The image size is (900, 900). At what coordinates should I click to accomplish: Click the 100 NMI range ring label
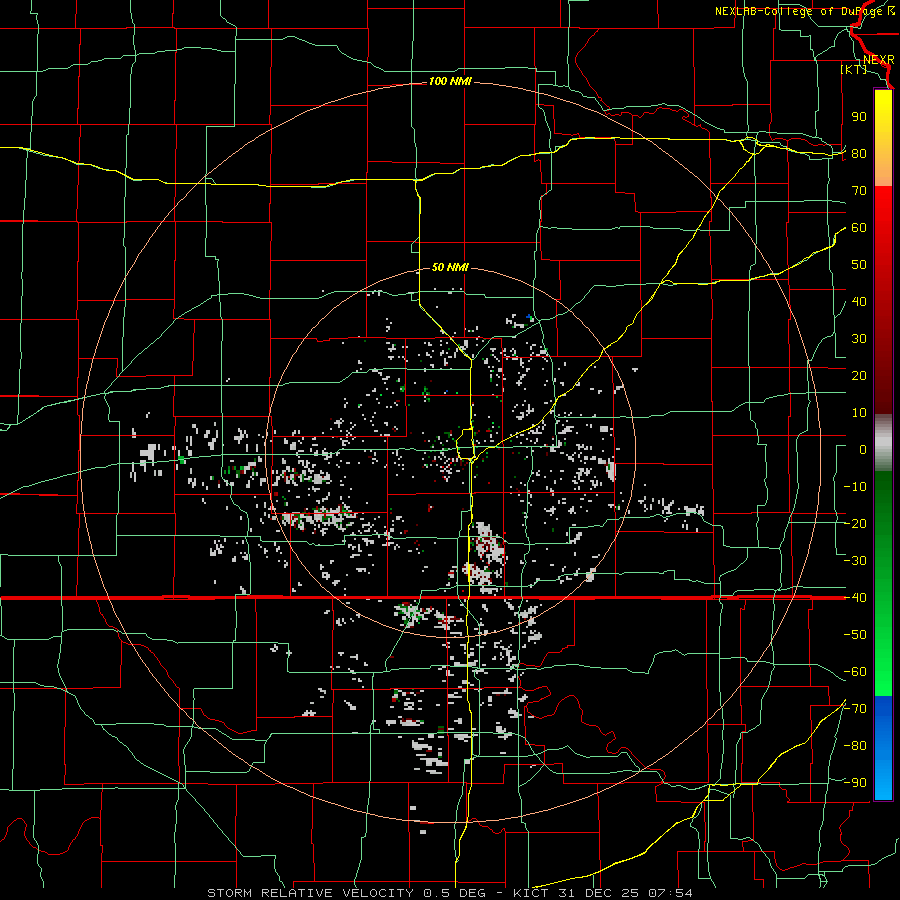point(450,82)
